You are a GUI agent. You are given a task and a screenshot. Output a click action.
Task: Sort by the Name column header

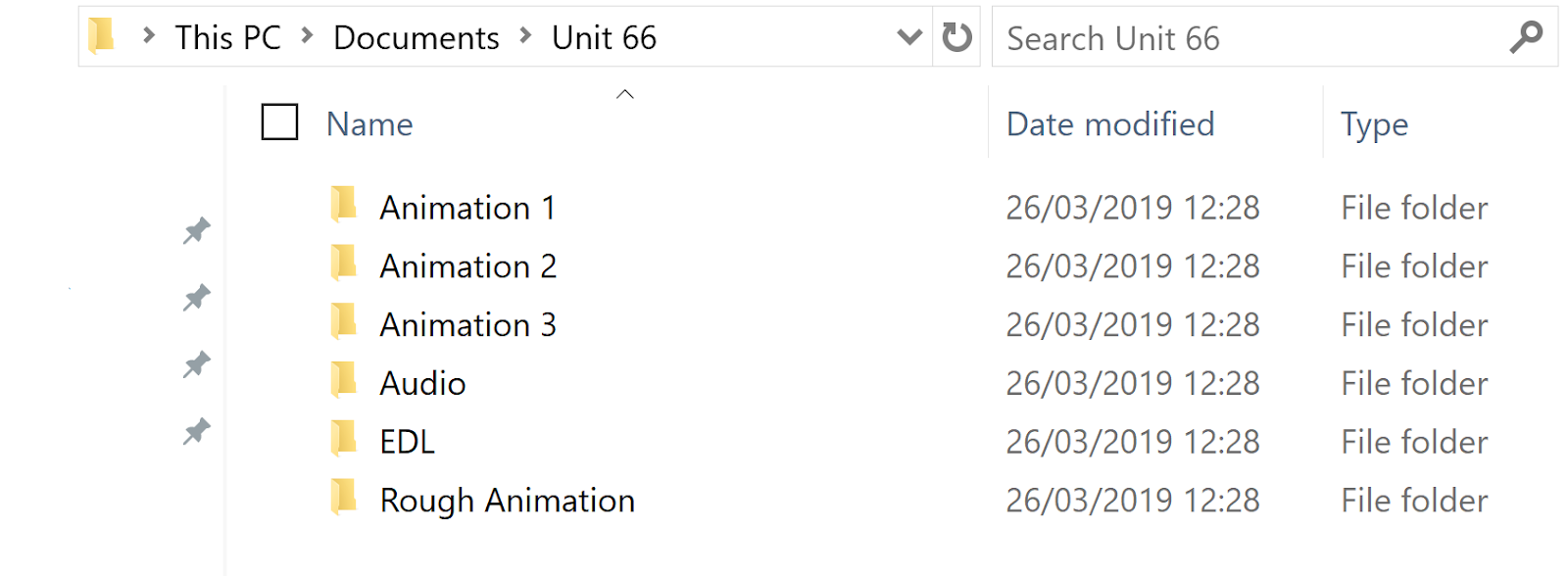[369, 124]
